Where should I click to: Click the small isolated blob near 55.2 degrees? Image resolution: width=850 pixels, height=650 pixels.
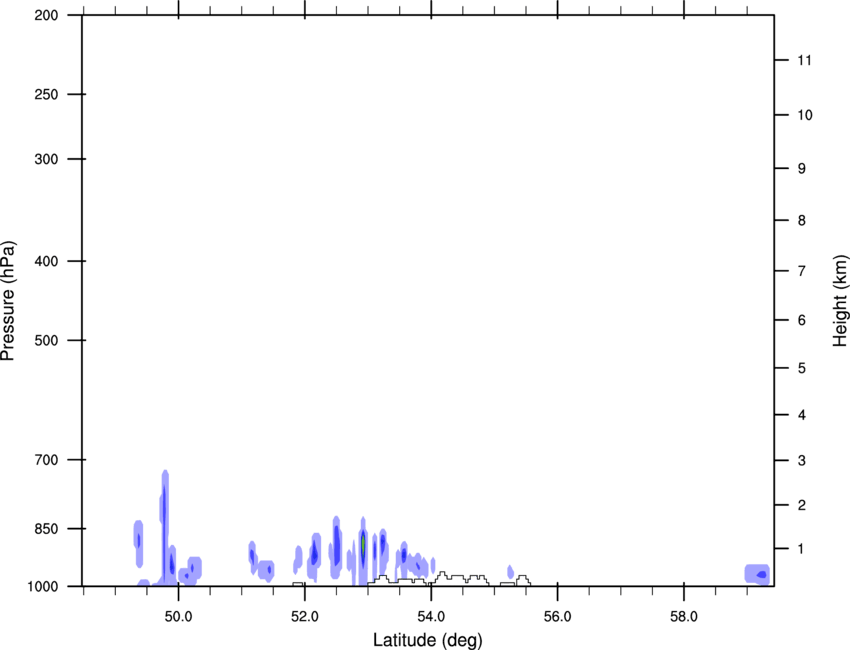pos(510,571)
